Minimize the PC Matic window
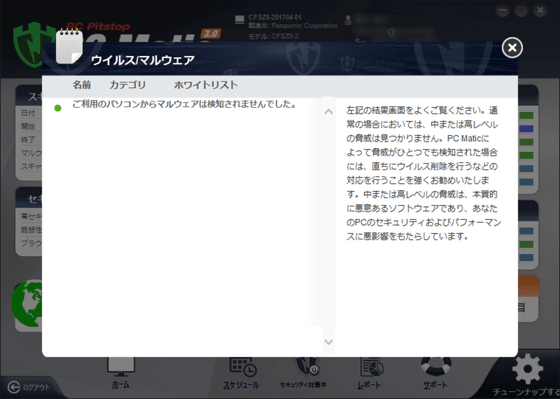Image resolution: width=560 pixels, height=399 pixels. coord(503,11)
